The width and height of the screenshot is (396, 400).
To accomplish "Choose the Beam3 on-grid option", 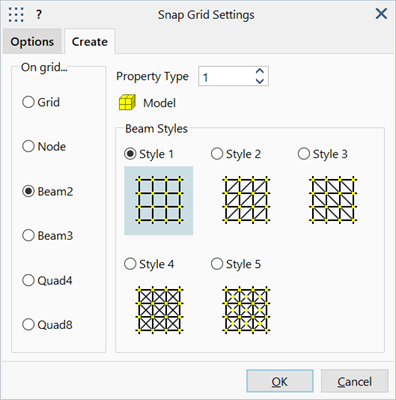I will 47,236.
